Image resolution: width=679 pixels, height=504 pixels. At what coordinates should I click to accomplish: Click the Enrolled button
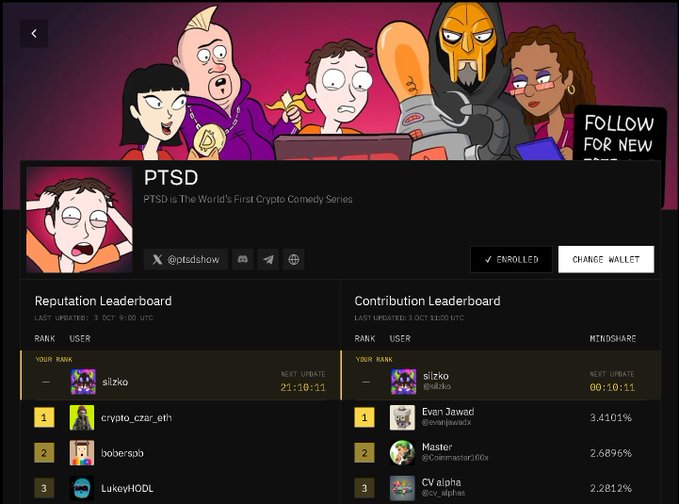pos(511,259)
